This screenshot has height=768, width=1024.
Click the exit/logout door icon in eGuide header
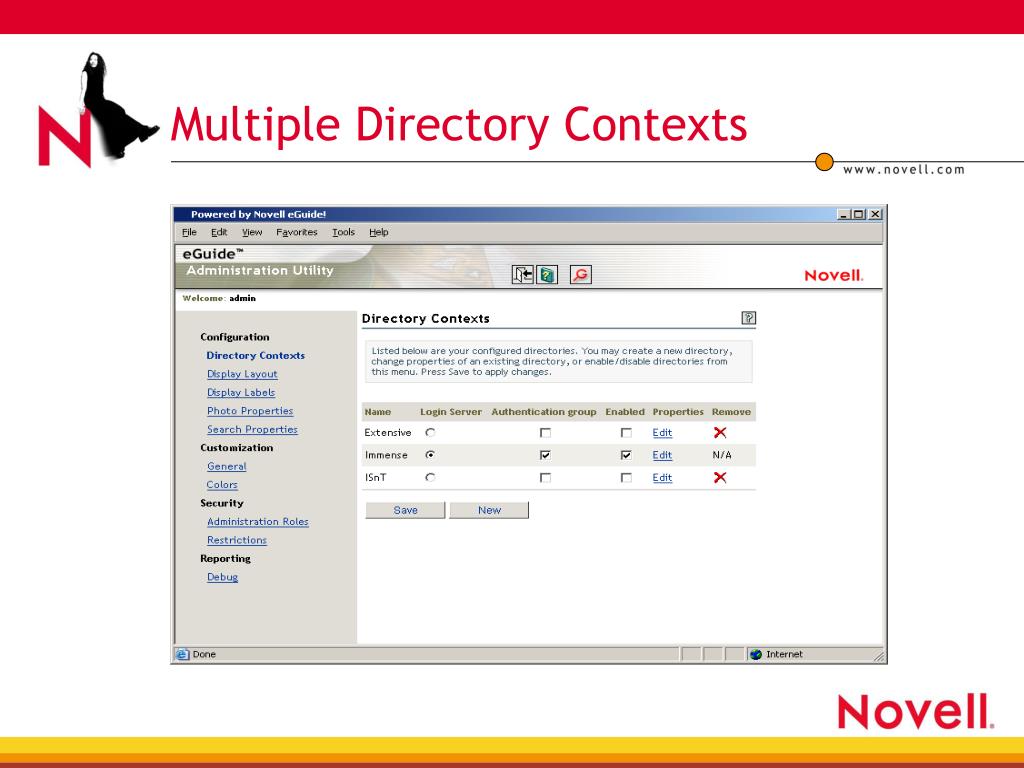point(522,275)
